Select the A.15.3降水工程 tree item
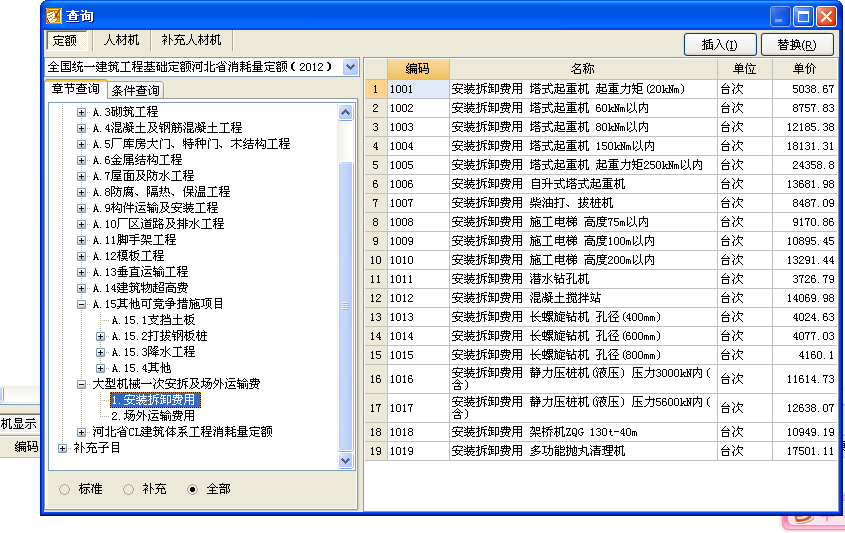This screenshot has height=533, width=845. tap(153, 352)
